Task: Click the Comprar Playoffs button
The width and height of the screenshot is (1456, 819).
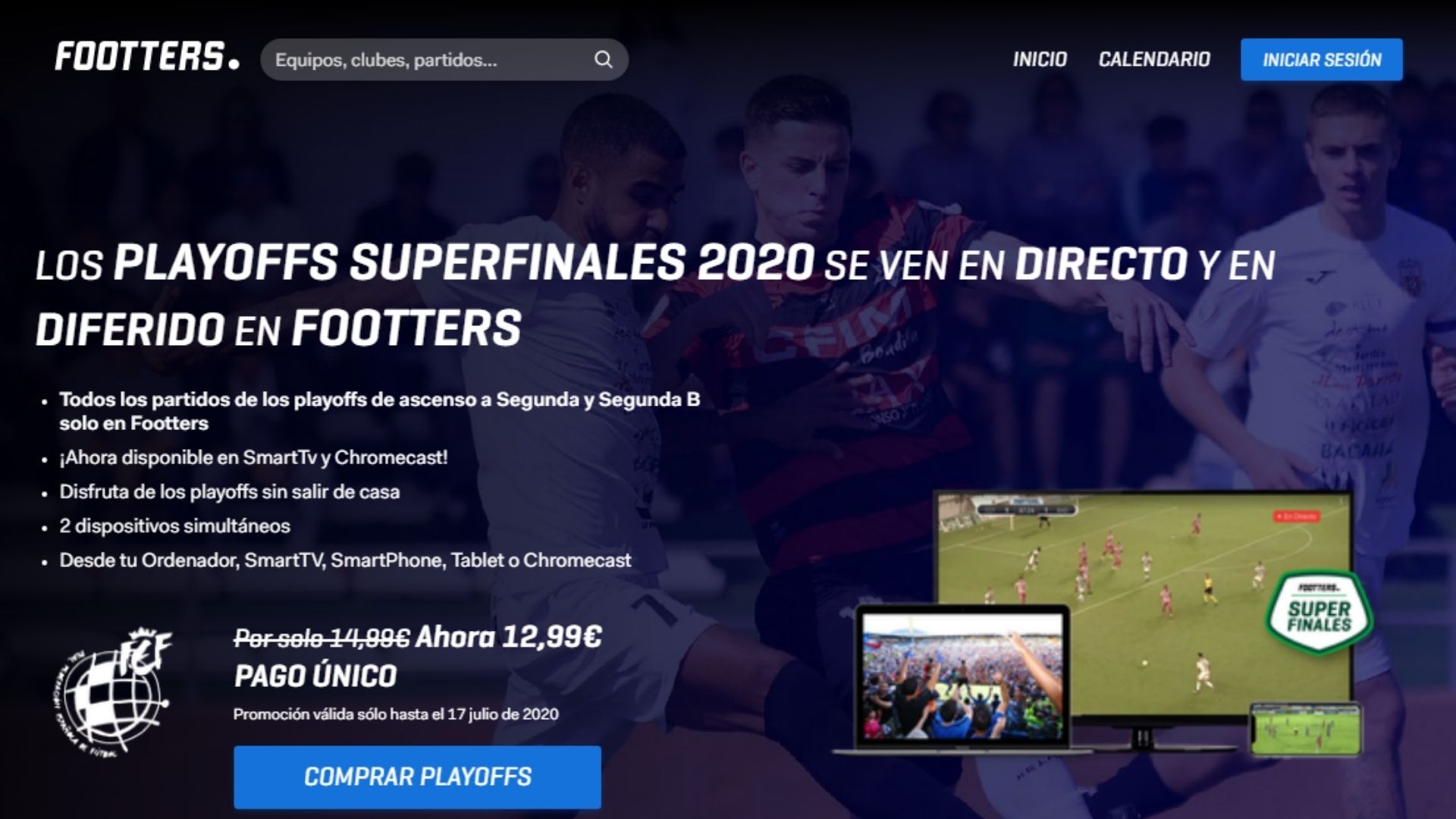Action: [x=418, y=777]
